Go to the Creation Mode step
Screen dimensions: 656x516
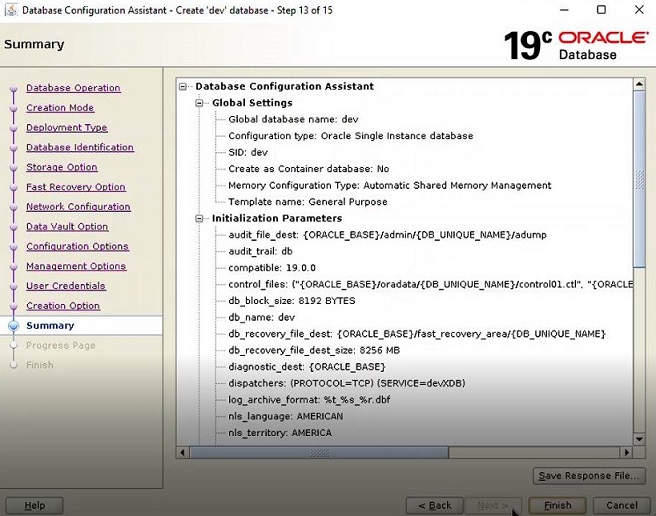(x=60, y=108)
